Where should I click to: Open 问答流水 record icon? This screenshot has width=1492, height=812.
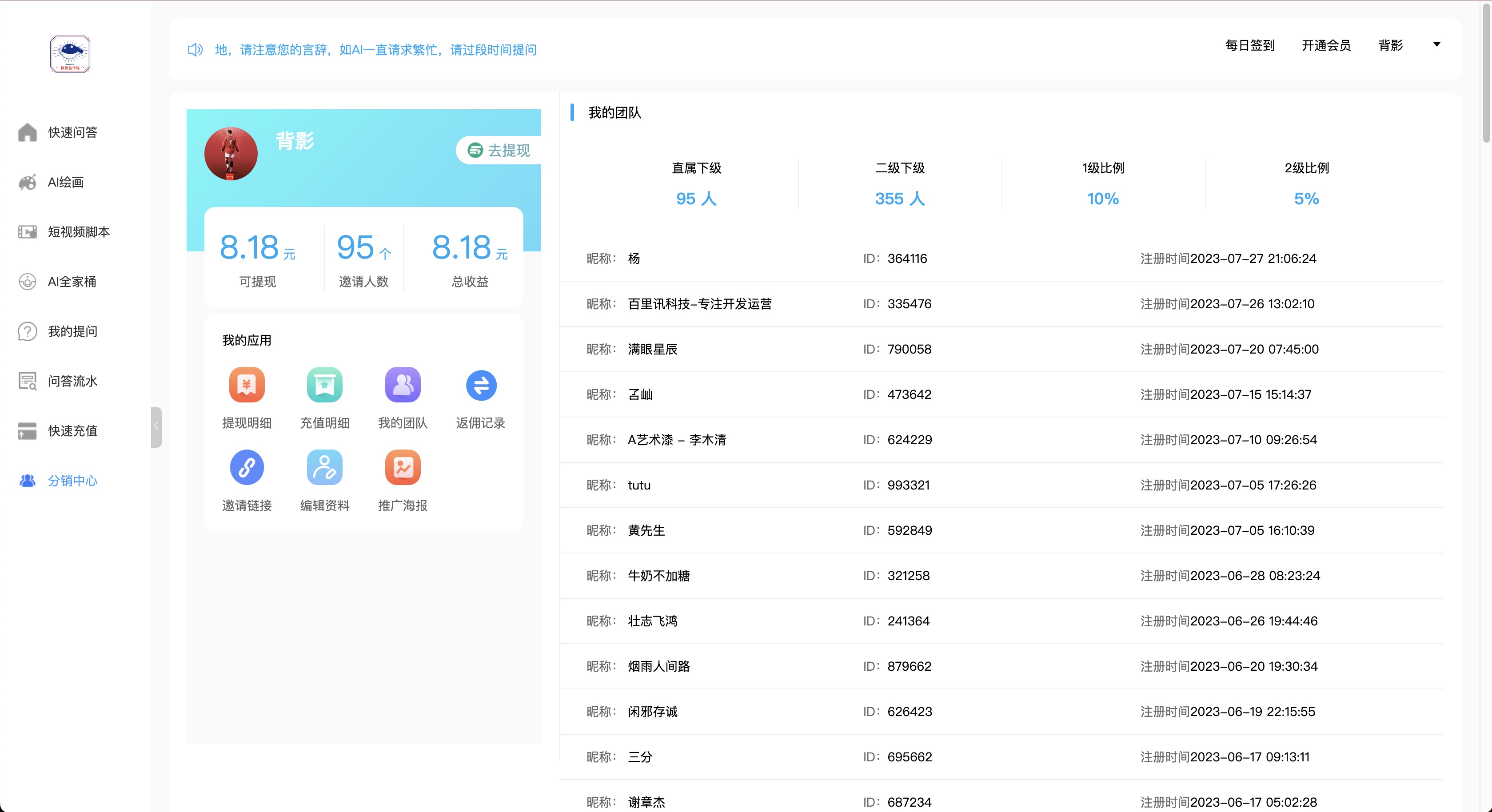tap(27, 381)
